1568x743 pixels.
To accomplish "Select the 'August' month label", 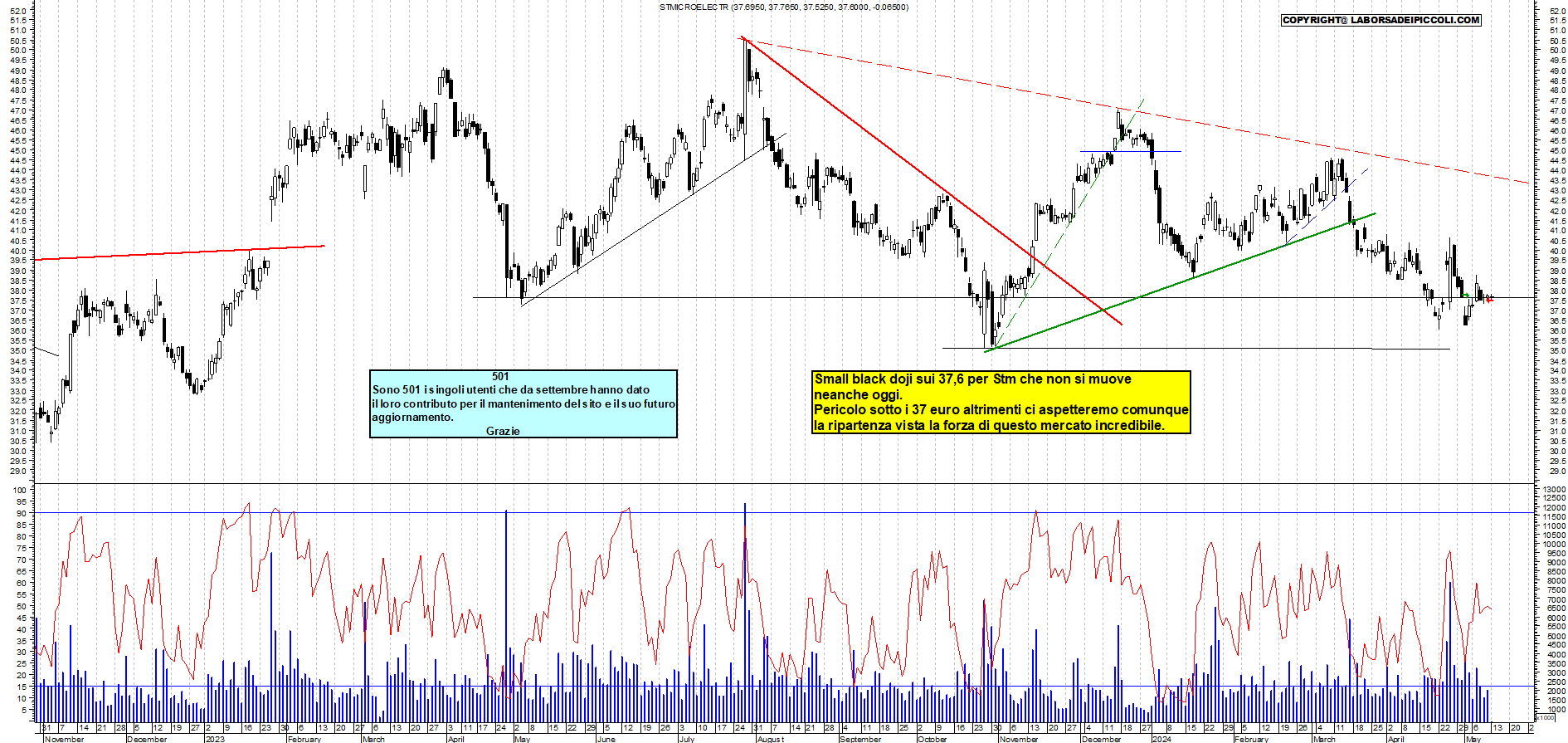I will point(770,739).
